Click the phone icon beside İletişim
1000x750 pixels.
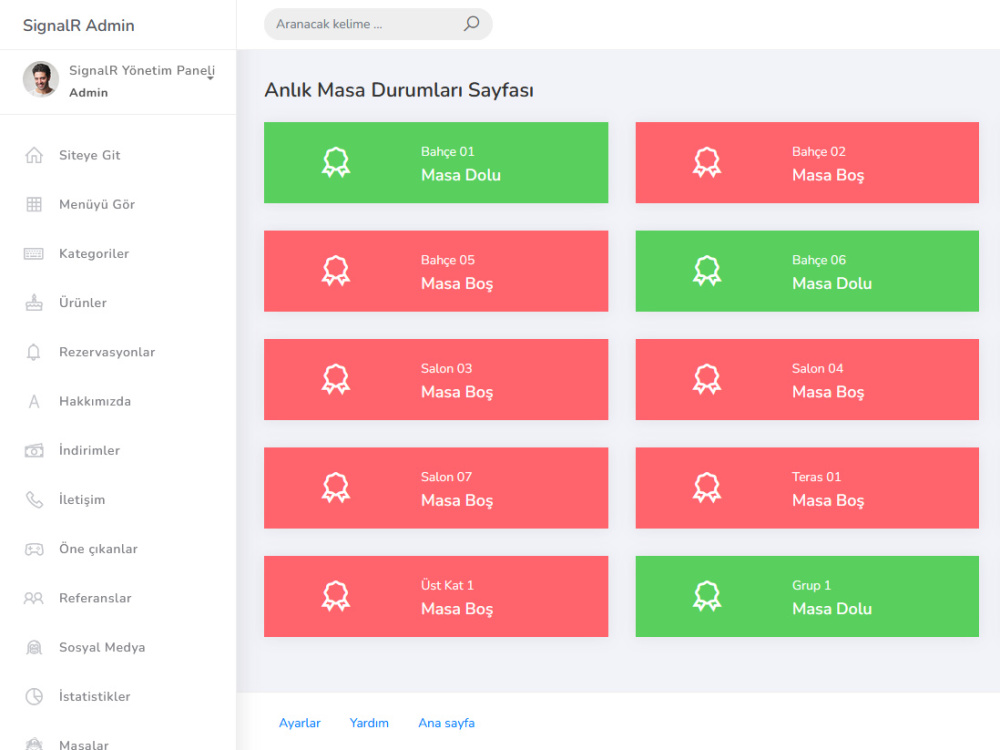34,499
